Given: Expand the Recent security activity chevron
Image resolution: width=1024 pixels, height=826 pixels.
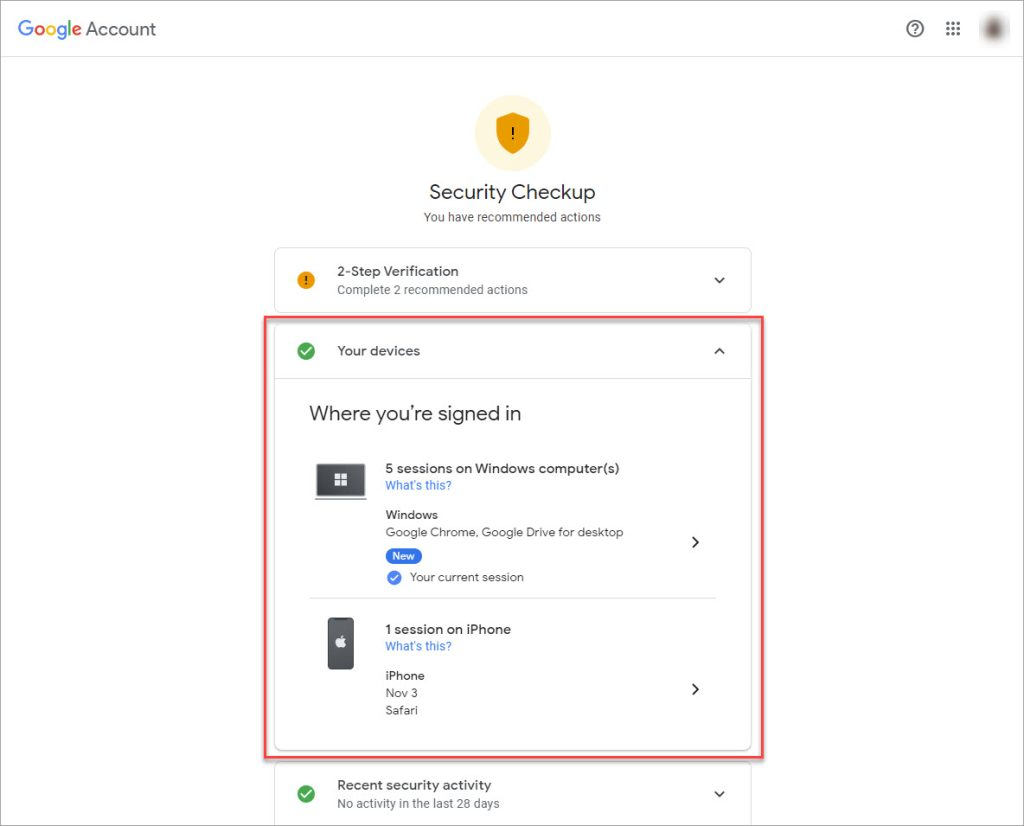Looking at the screenshot, I should tap(719, 794).
